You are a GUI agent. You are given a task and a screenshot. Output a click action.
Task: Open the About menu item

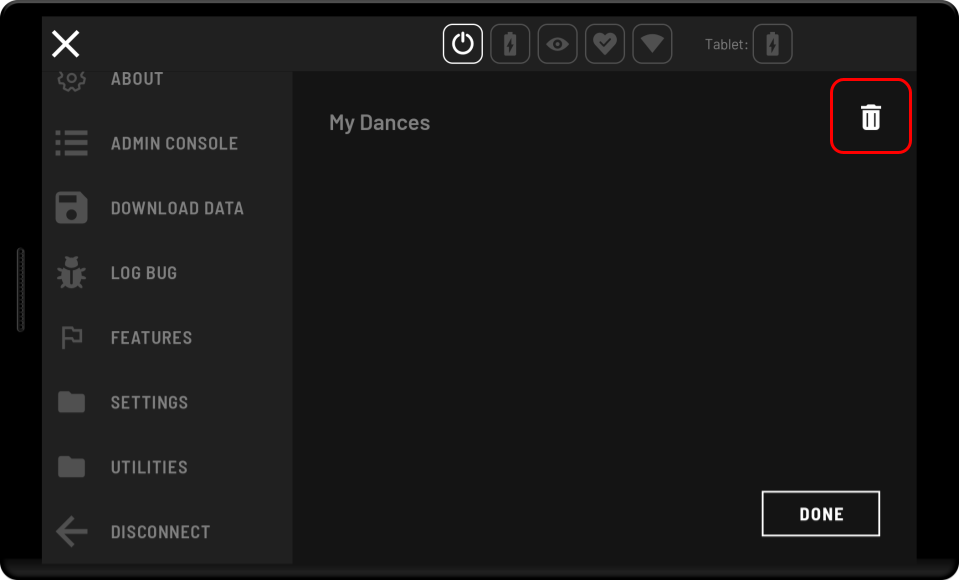coord(137,79)
